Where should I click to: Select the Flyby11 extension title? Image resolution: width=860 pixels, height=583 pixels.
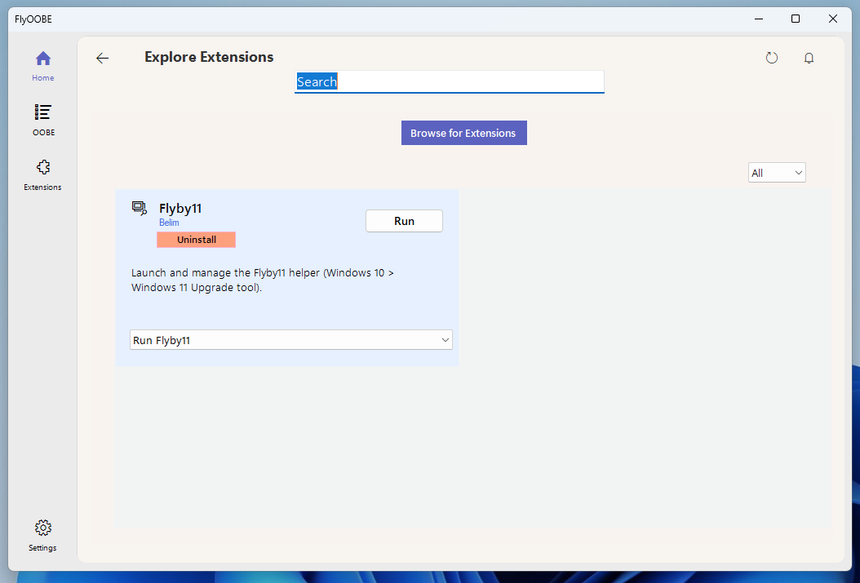180,208
